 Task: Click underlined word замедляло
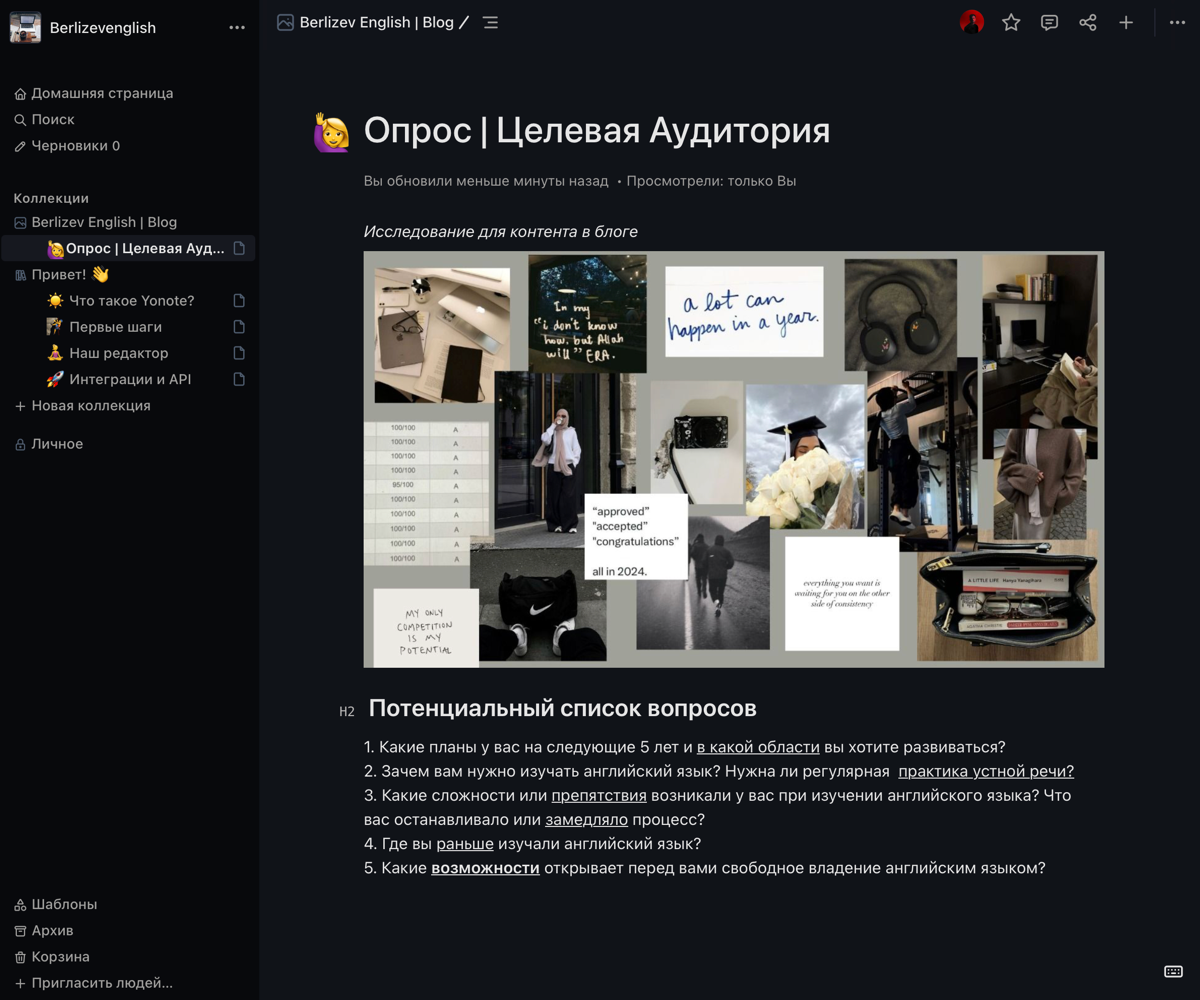[586, 820]
